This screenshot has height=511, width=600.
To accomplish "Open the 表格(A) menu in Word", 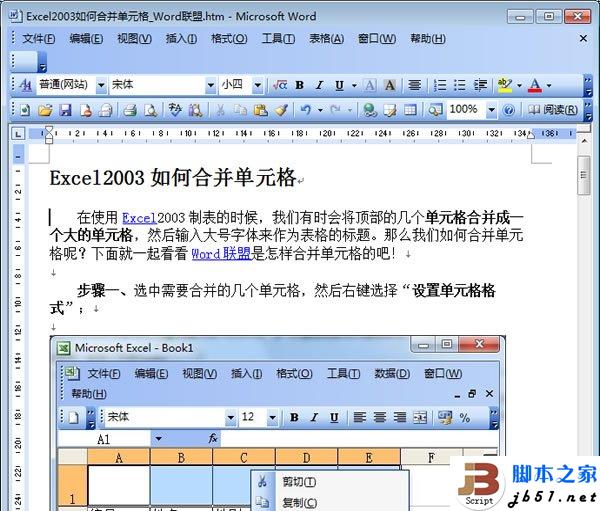I will 326,39.
